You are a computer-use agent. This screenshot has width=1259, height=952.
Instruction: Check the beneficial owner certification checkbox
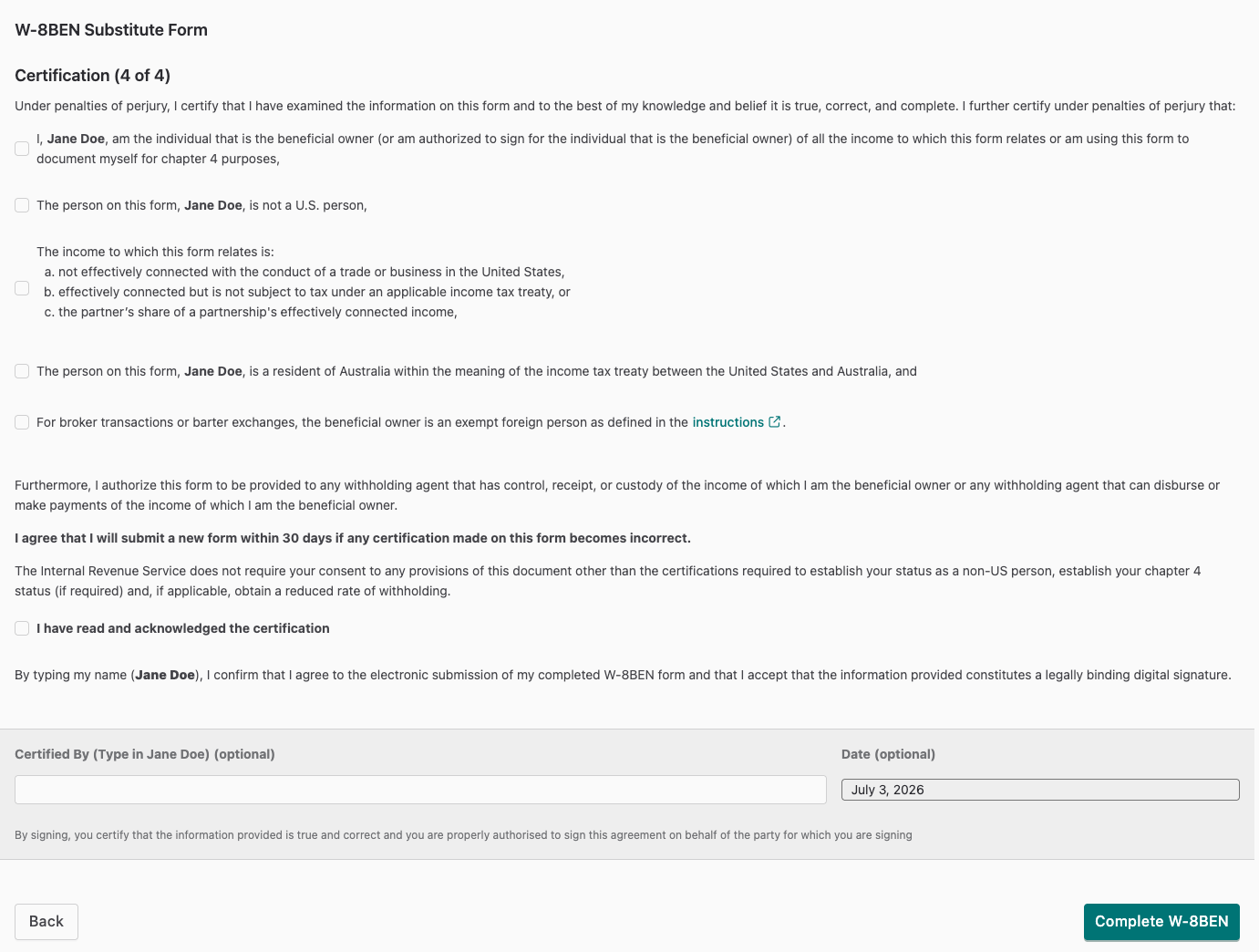[x=22, y=149]
